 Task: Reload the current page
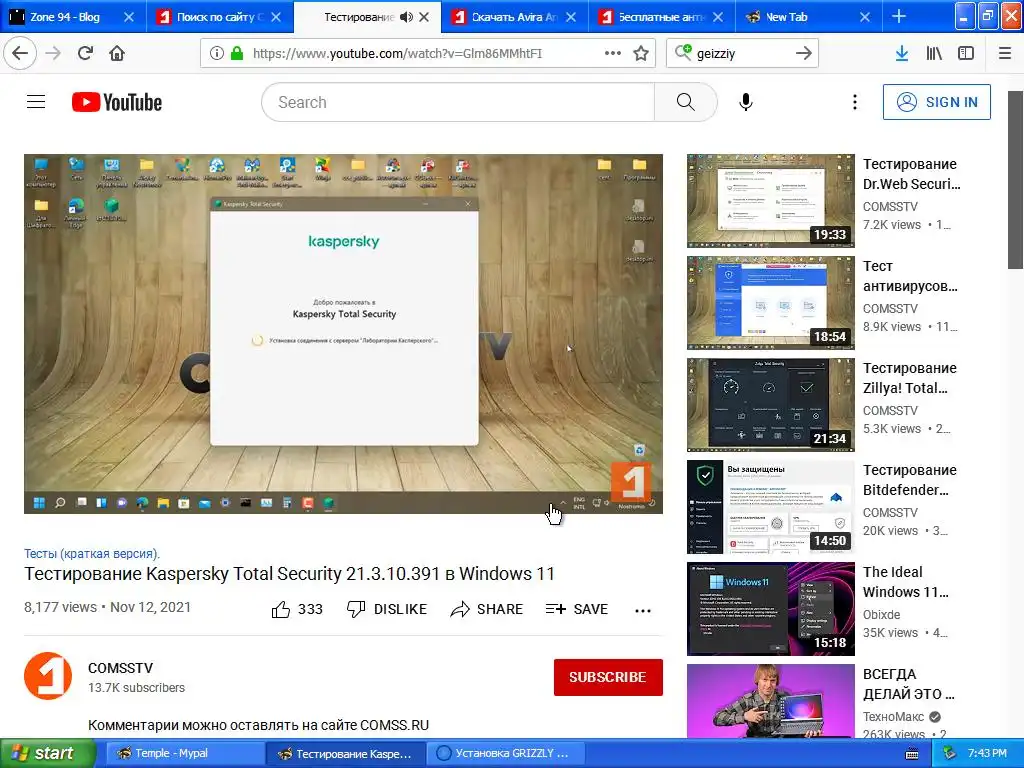[85, 54]
